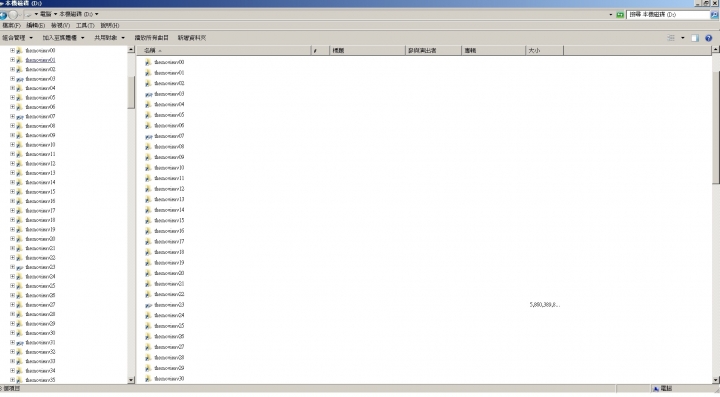
Task: Open the 加入至媒體櫃 dropdown
Action: (63, 38)
